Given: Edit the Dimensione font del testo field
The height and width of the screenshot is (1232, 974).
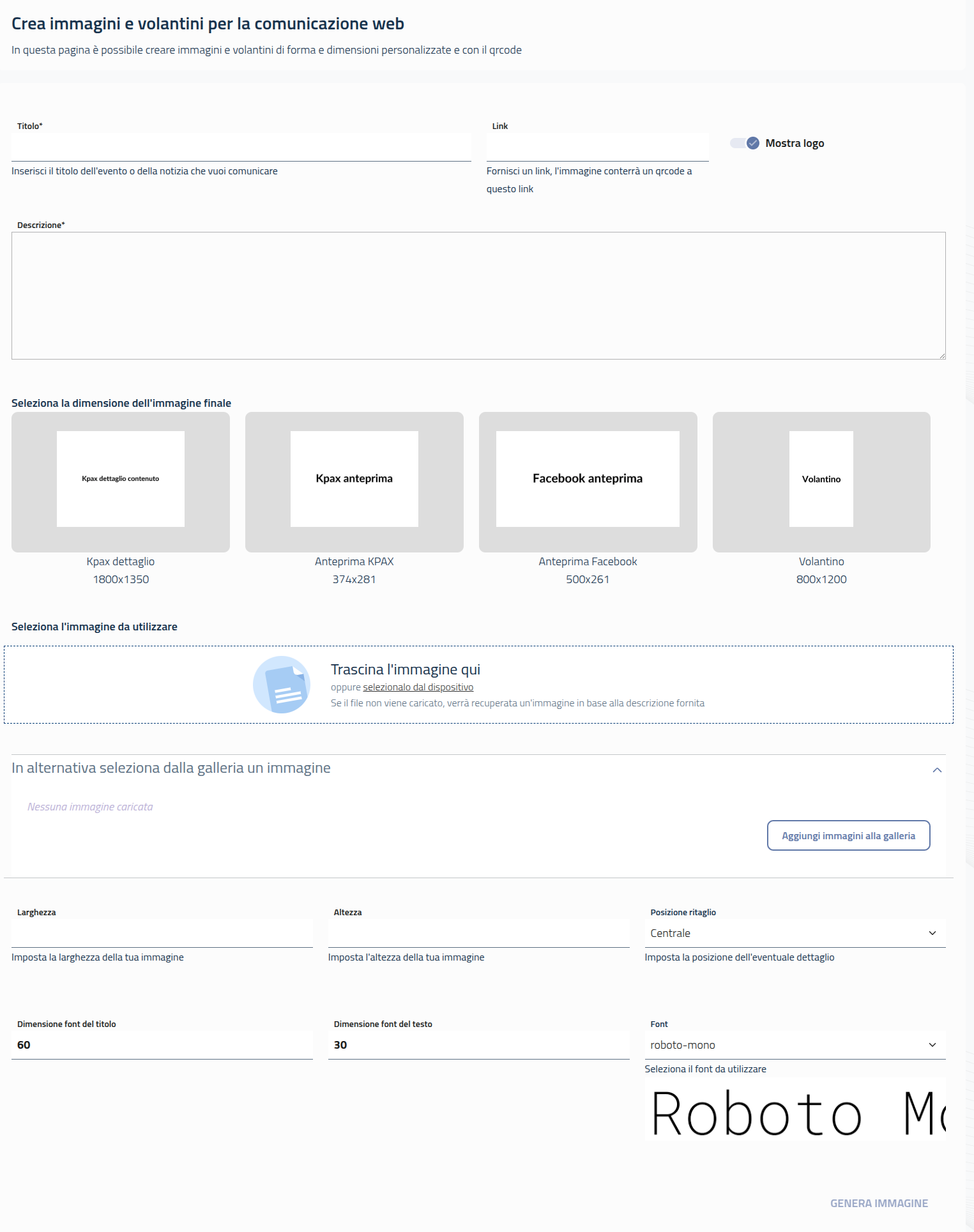Looking at the screenshot, I should [x=478, y=1045].
